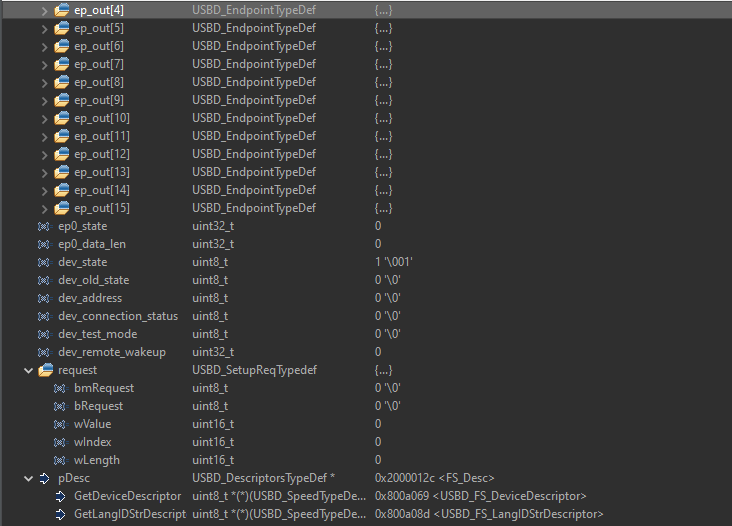
Task: Expand ep_out[13] chevron
Action: point(44,173)
